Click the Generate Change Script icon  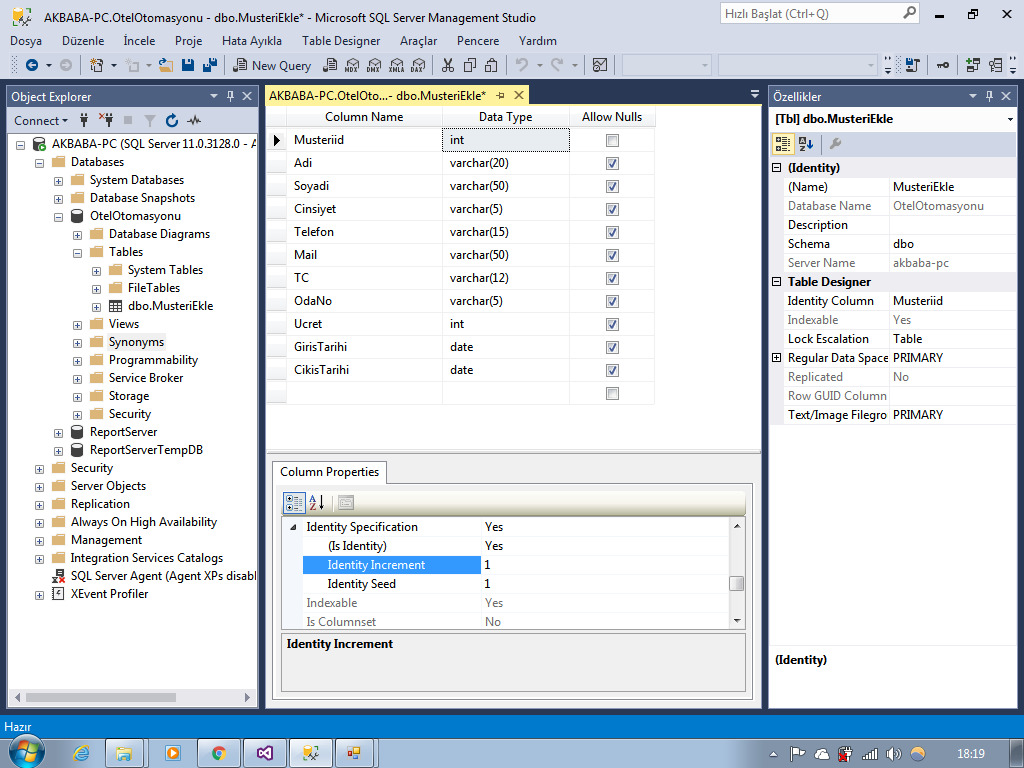(x=912, y=65)
